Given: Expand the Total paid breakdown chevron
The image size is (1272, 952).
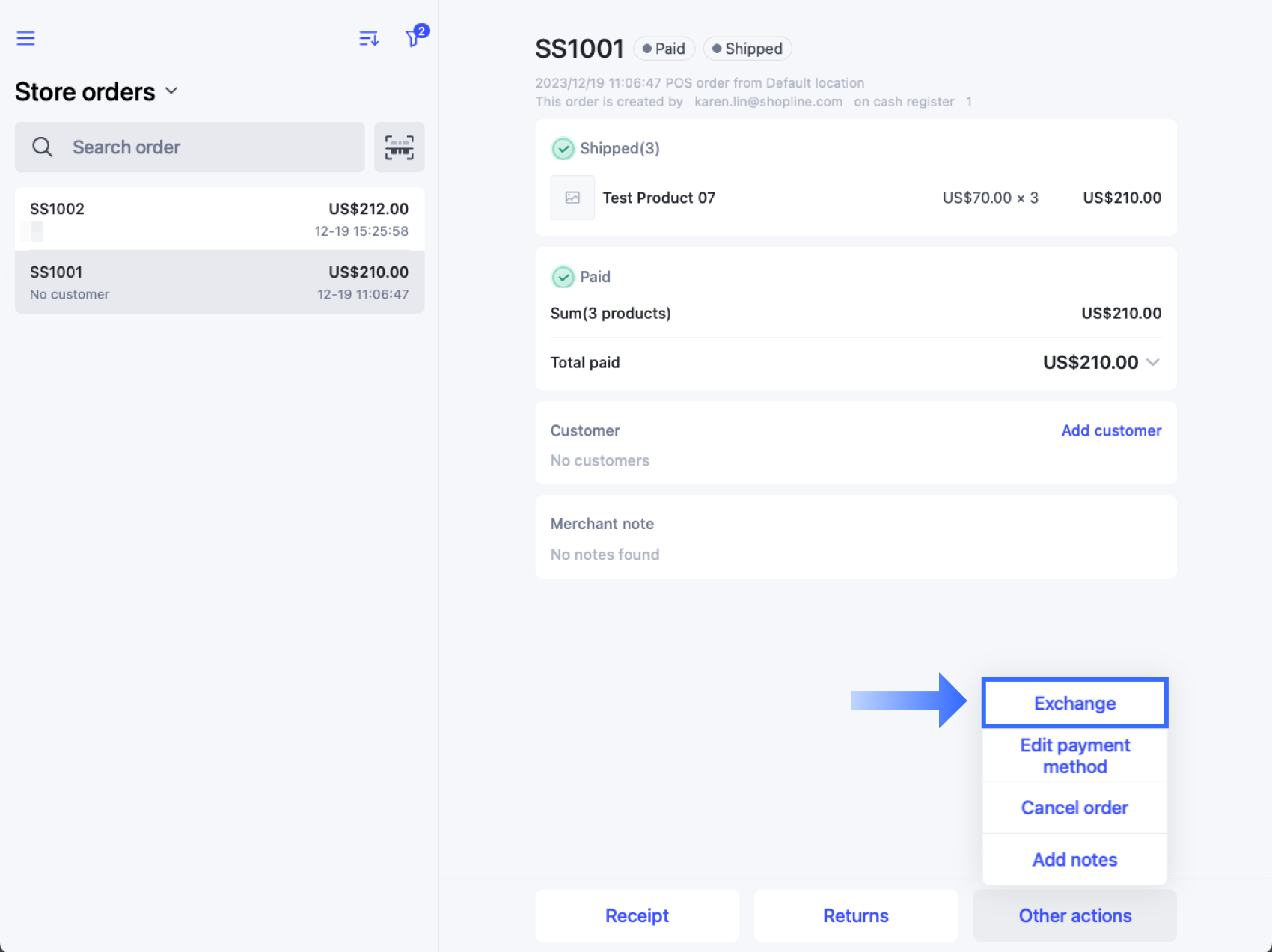Looking at the screenshot, I should tap(1153, 362).
